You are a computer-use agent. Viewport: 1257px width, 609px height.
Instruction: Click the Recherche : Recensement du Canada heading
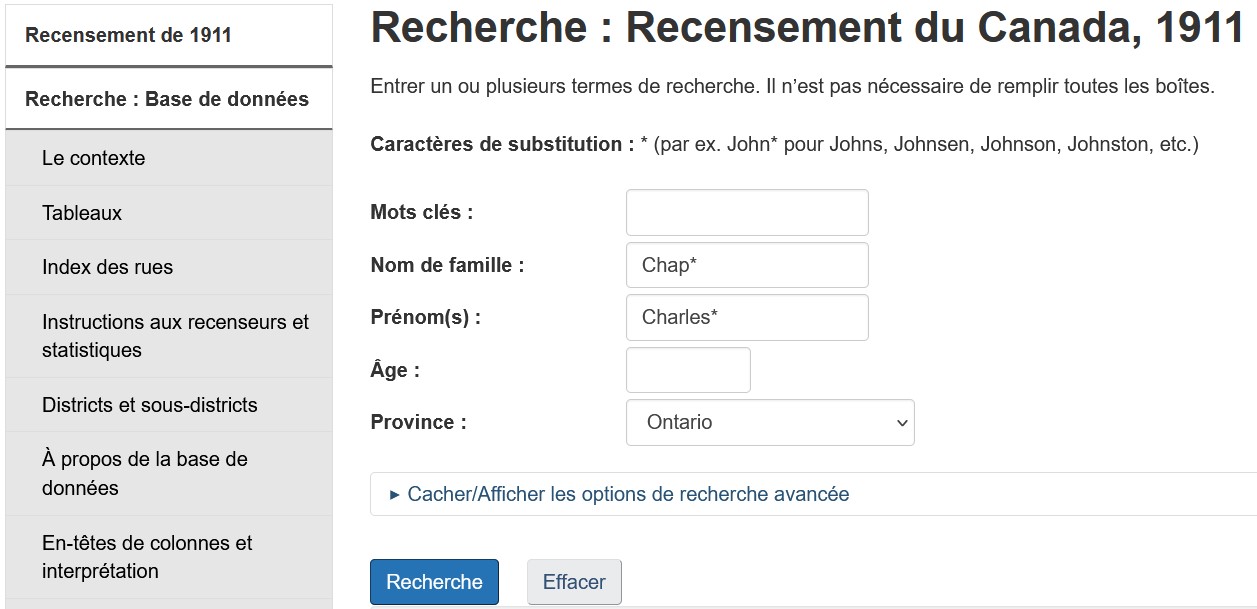click(806, 29)
